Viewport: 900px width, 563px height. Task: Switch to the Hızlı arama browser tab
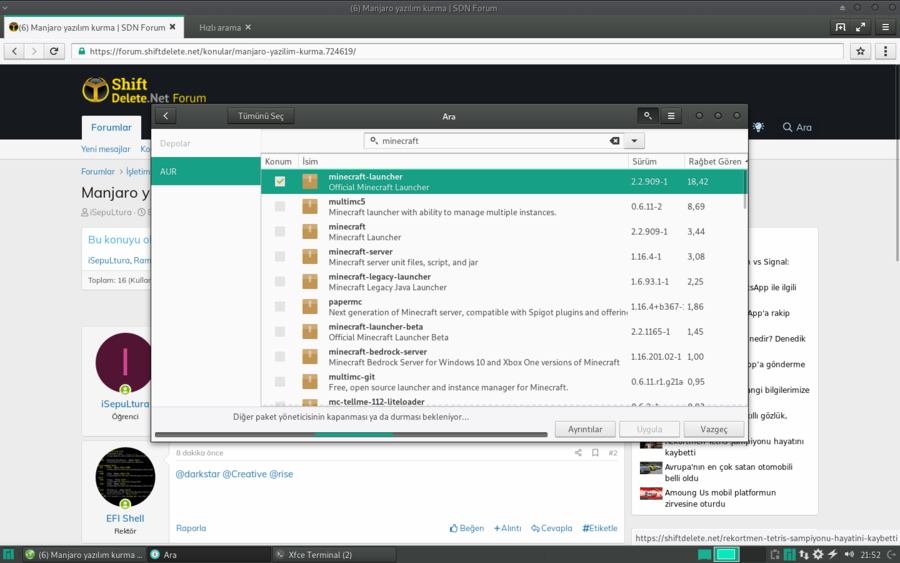click(x=218, y=27)
